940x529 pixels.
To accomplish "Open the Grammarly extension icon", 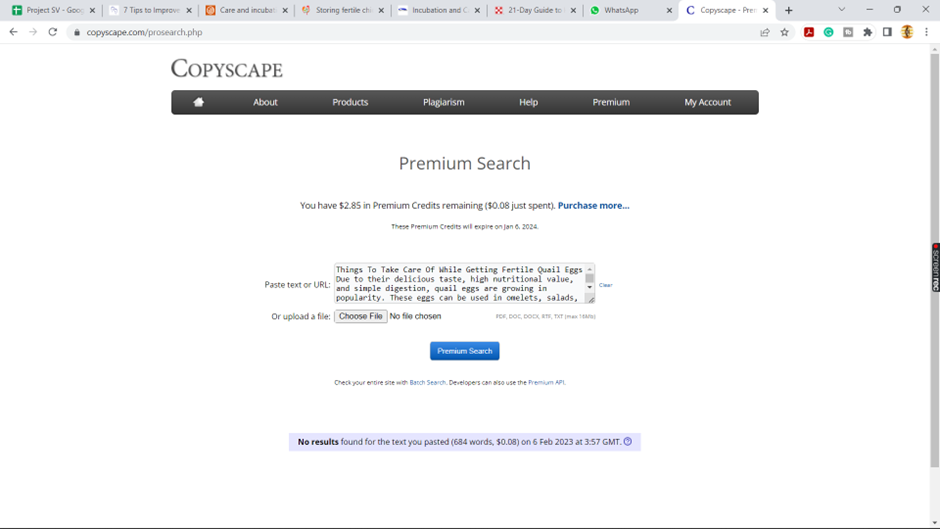I will (x=828, y=32).
